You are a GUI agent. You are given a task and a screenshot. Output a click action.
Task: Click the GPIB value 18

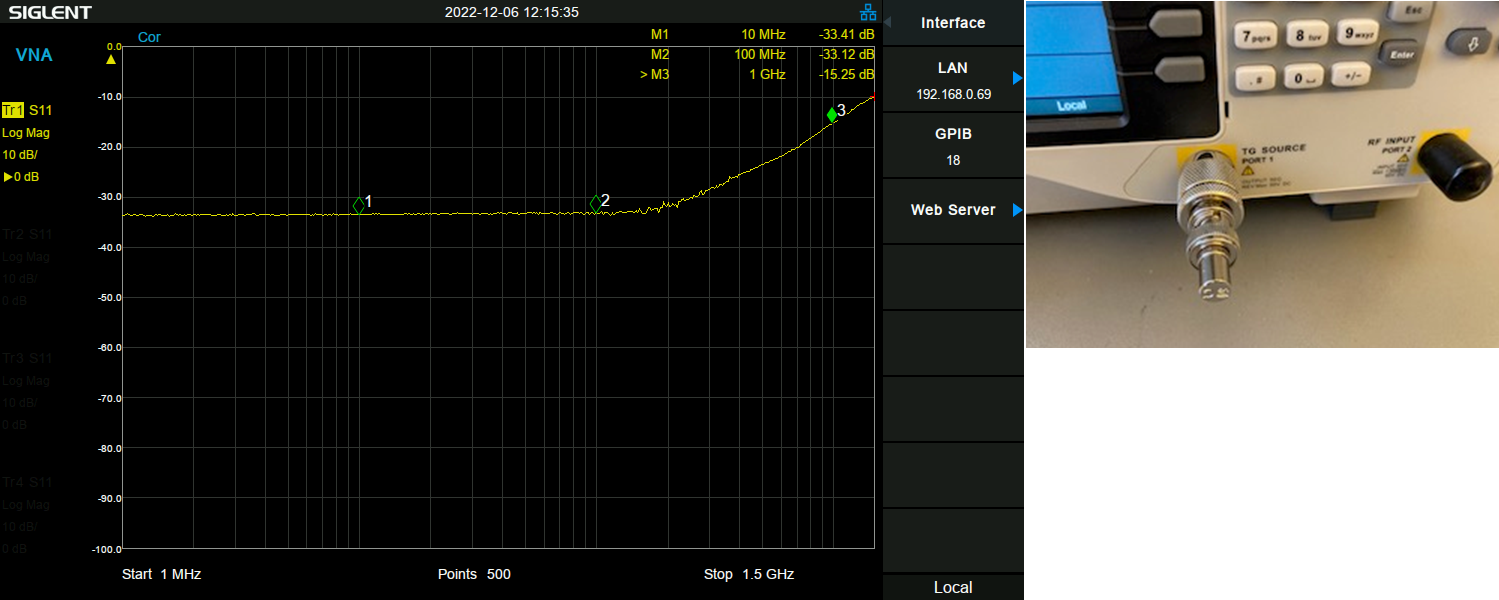tap(953, 160)
